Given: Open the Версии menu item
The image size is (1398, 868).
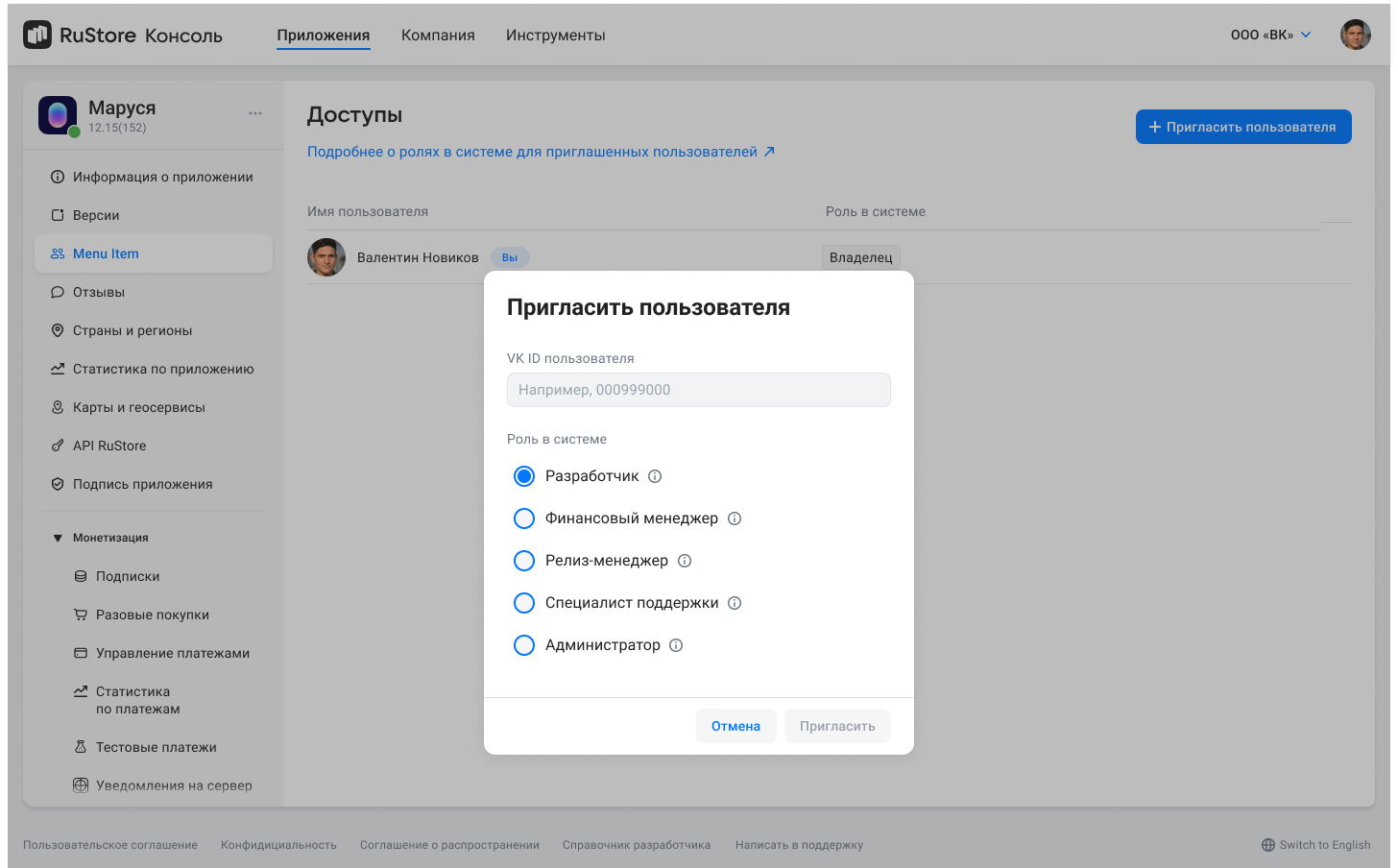Looking at the screenshot, I should point(154,215).
